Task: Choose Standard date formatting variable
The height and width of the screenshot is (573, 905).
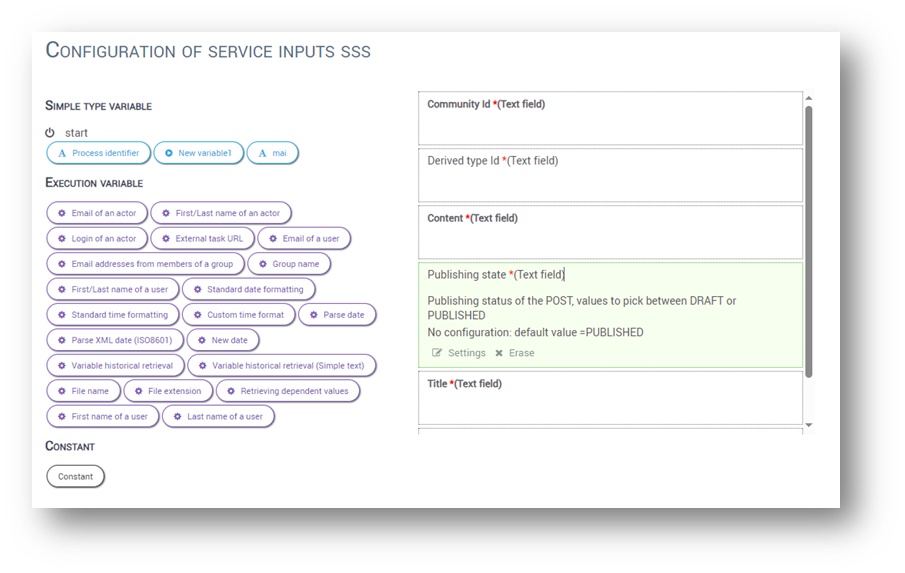Action: [x=248, y=289]
